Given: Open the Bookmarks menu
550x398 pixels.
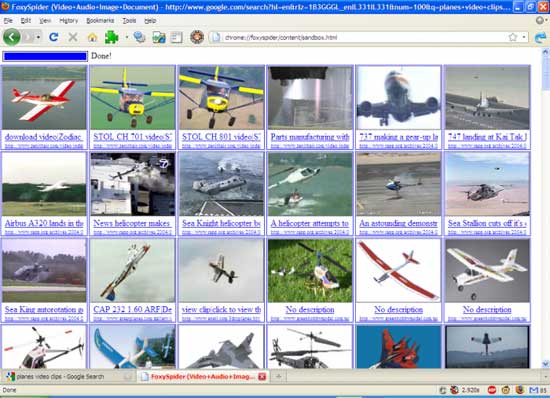Looking at the screenshot, I should [x=100, y=21].
